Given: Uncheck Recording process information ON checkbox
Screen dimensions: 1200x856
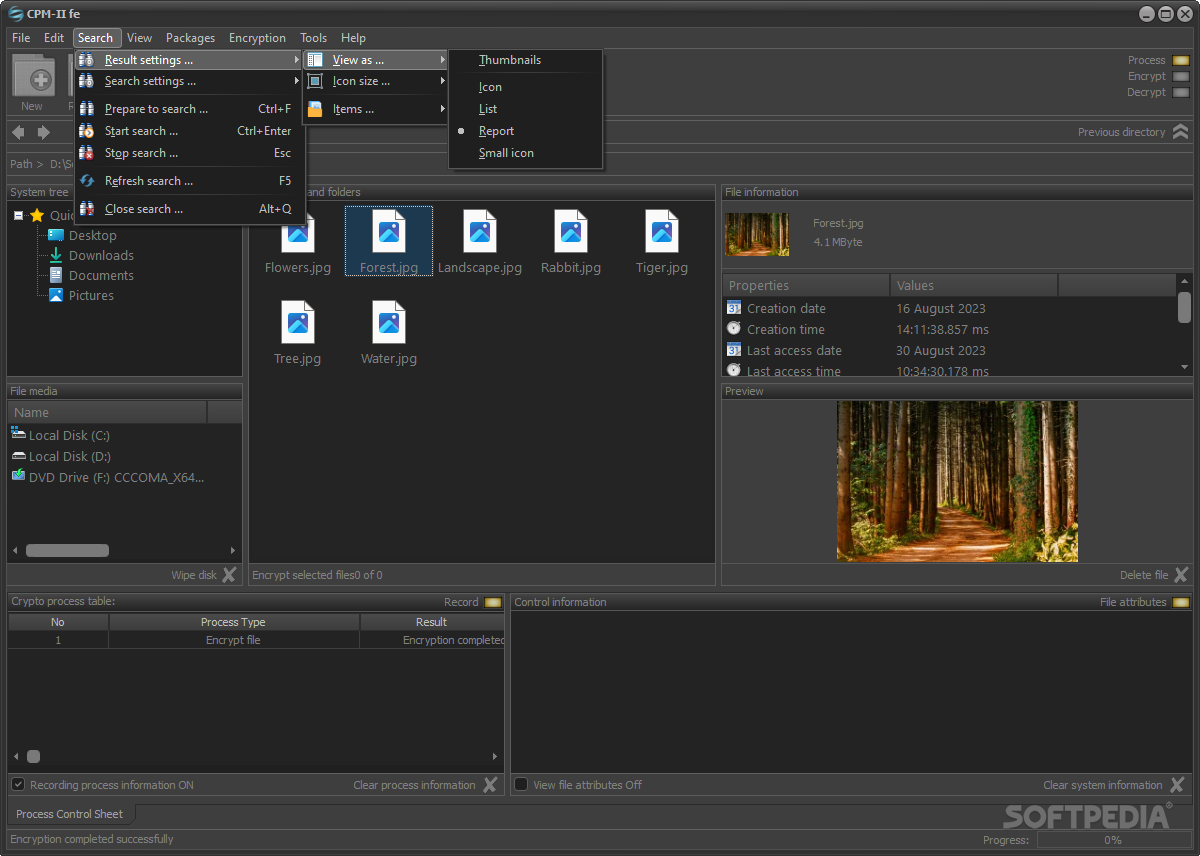Looking at the screenshot, I should click(18, 785).
